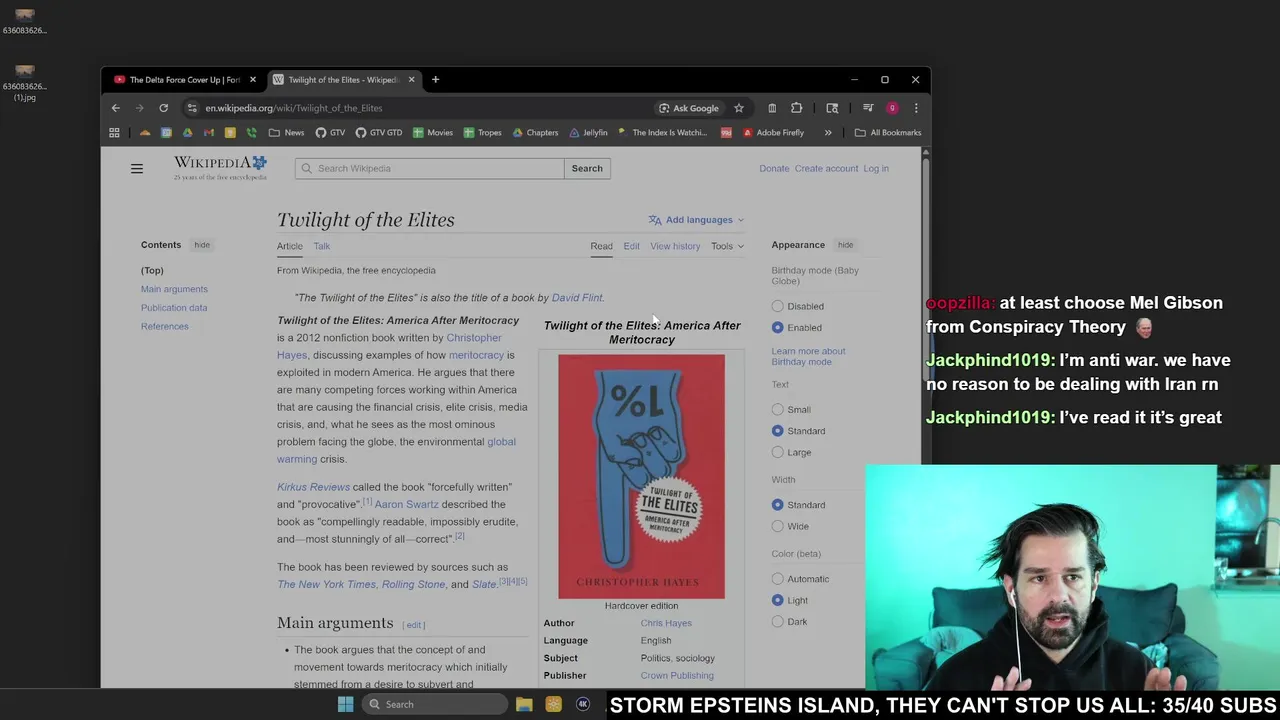Bookmark this page with the star icon

pyautogui.click(x=739, y=108)
